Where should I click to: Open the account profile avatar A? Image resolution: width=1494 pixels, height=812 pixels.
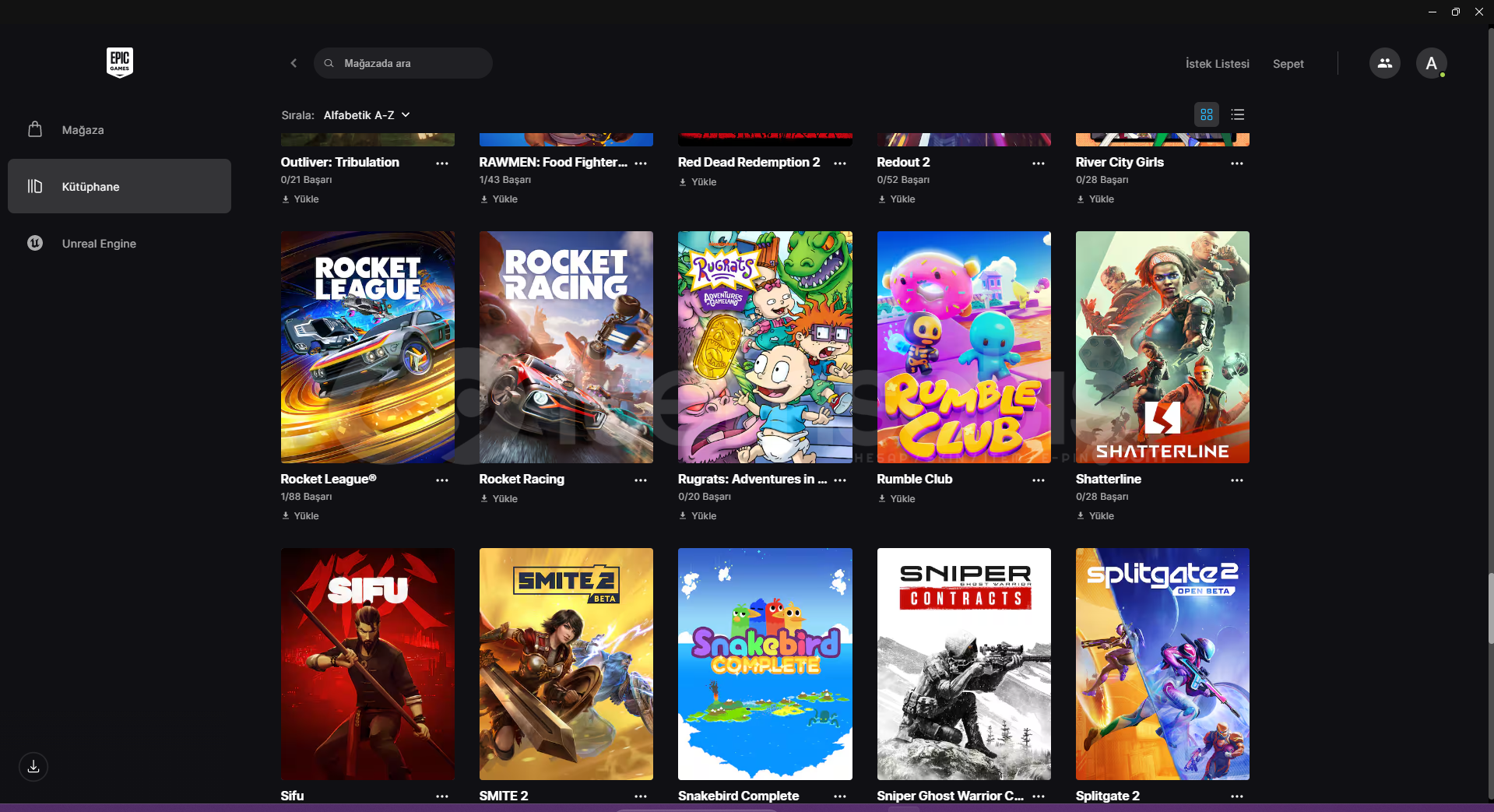tap(1431, 63)
